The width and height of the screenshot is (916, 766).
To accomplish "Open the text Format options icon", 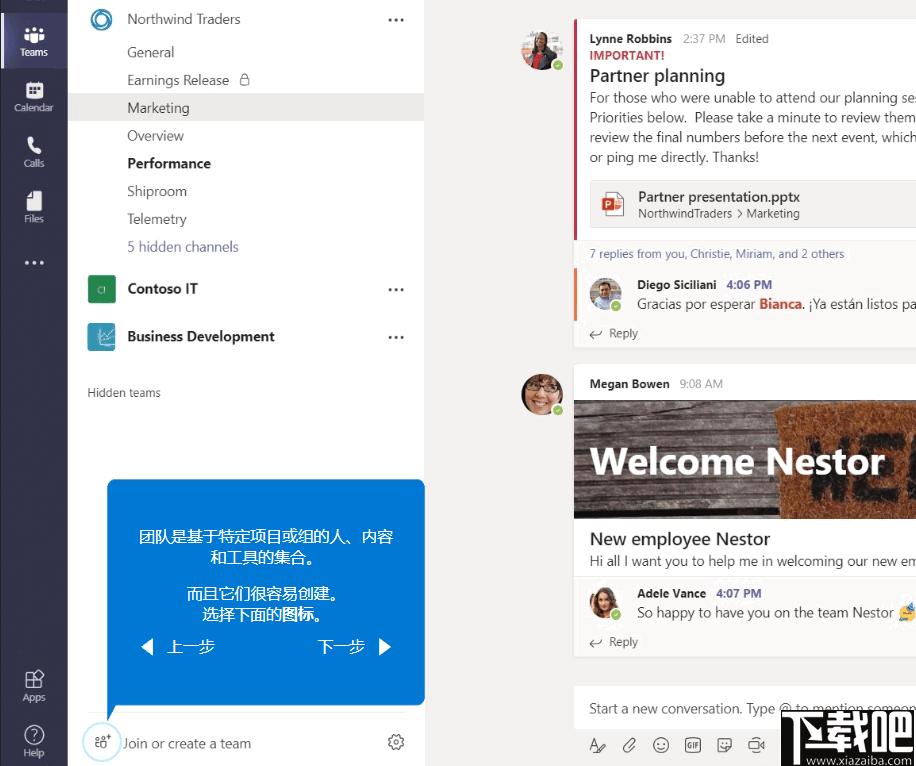I will pyautogui.click(x=597, y=745).
